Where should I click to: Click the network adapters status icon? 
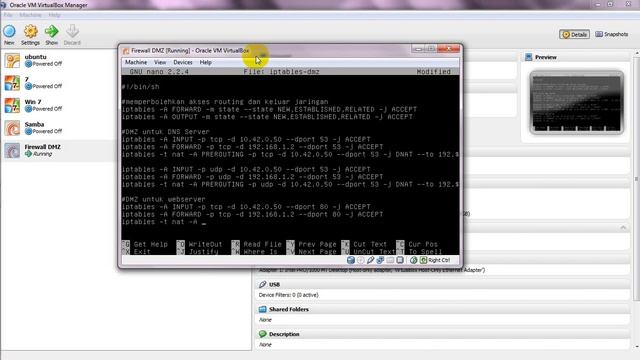coord(380,260)
